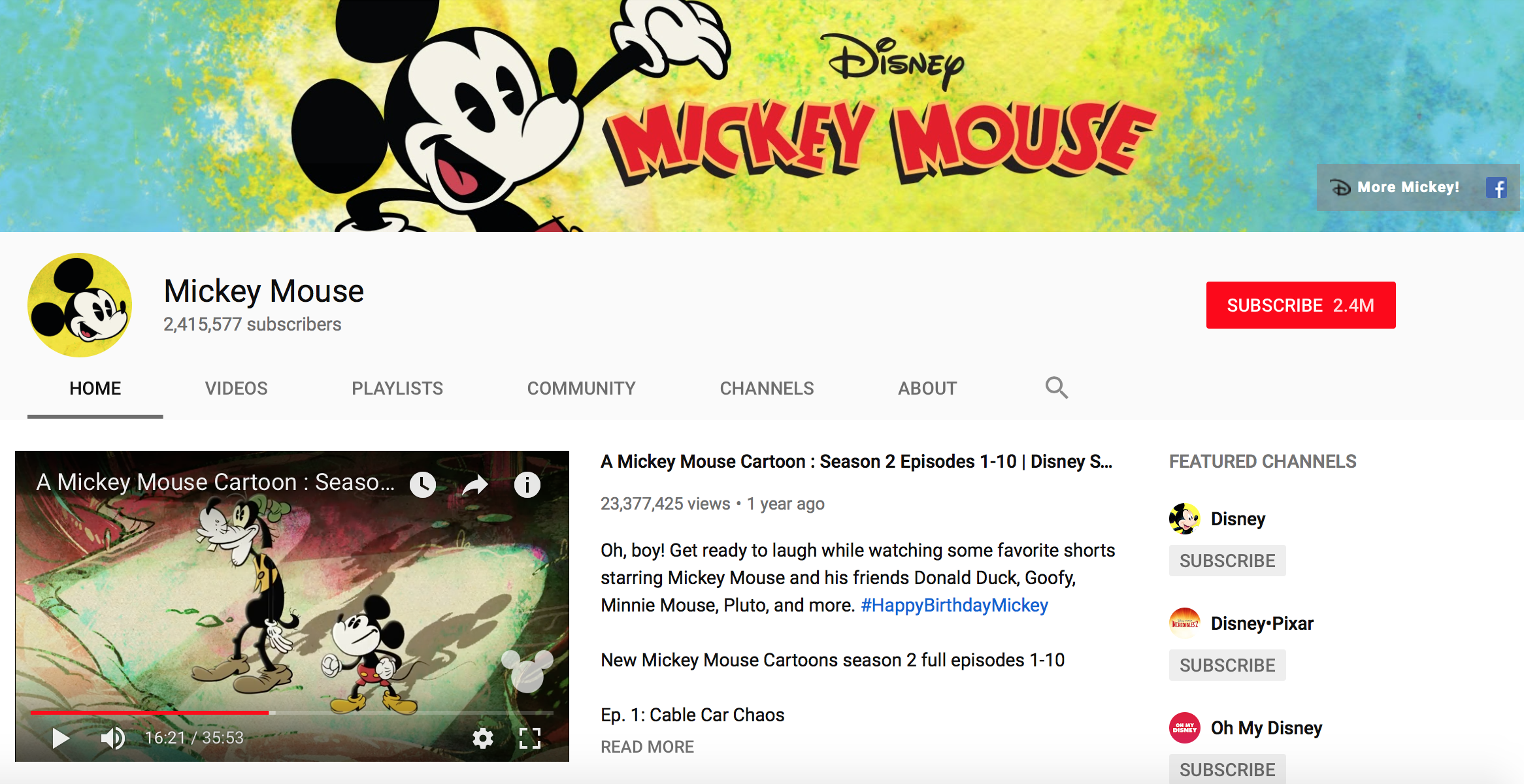
Task: Click the 16:21 / 35:53 time display
Action: click(194, 738)
